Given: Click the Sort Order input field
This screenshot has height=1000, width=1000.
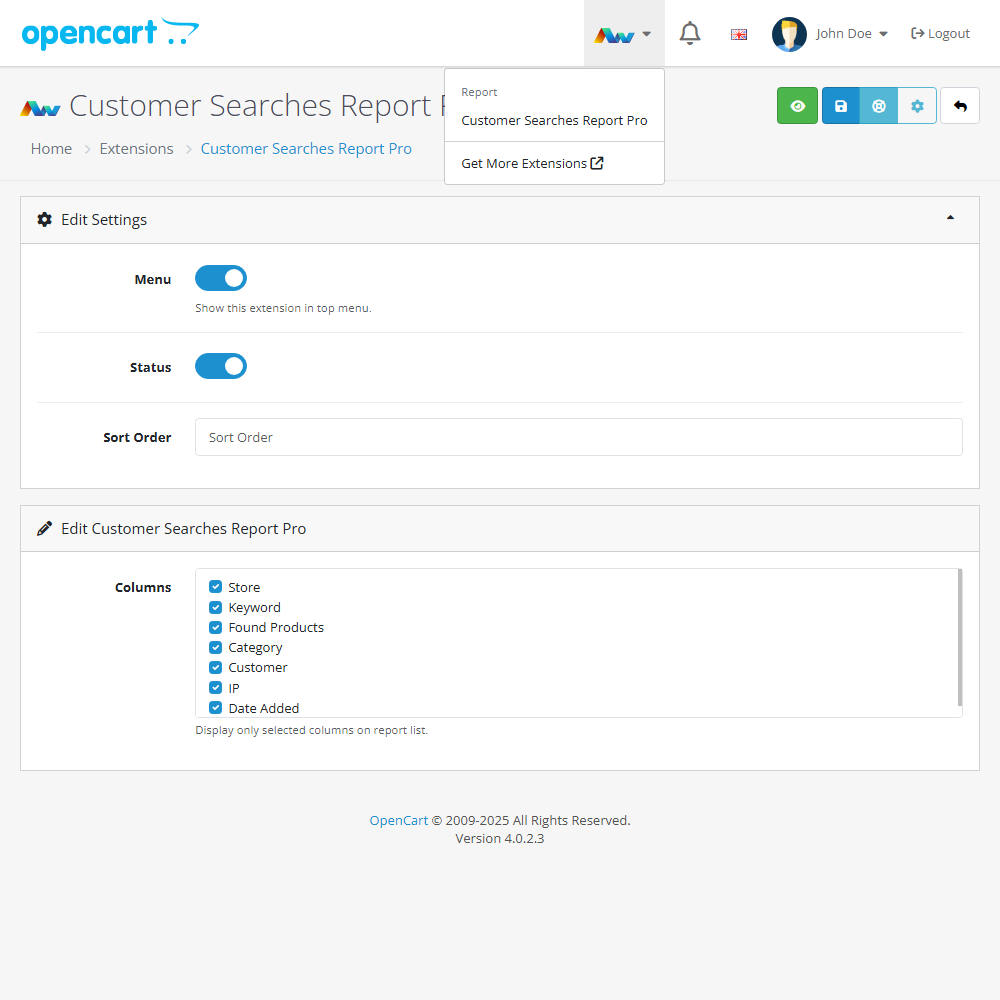Looking at the screenshot, I should 578,437.
